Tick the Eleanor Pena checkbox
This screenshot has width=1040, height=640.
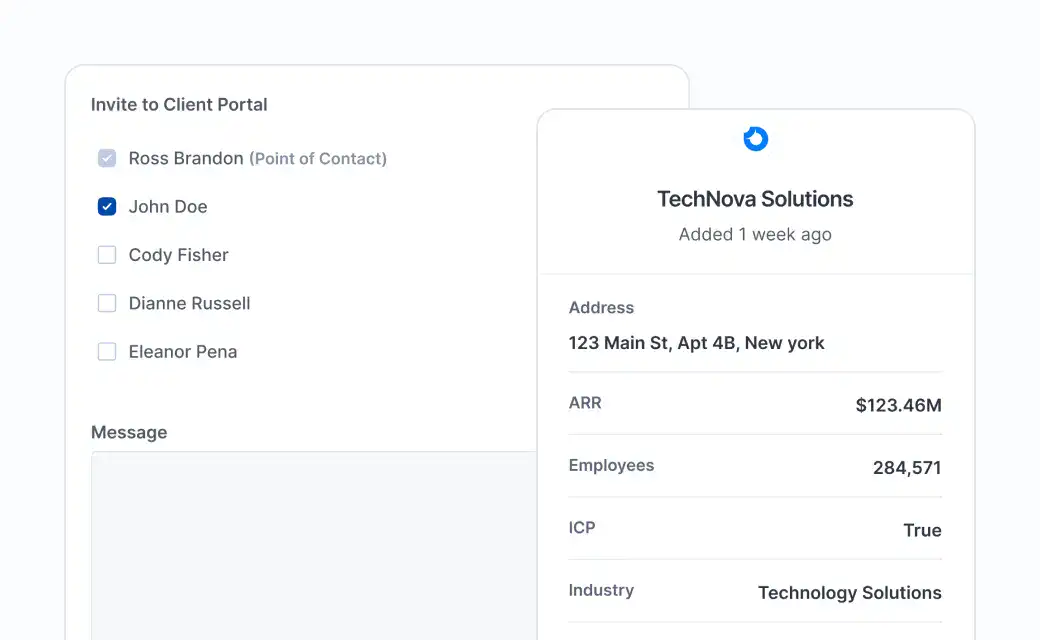point(107,352)
